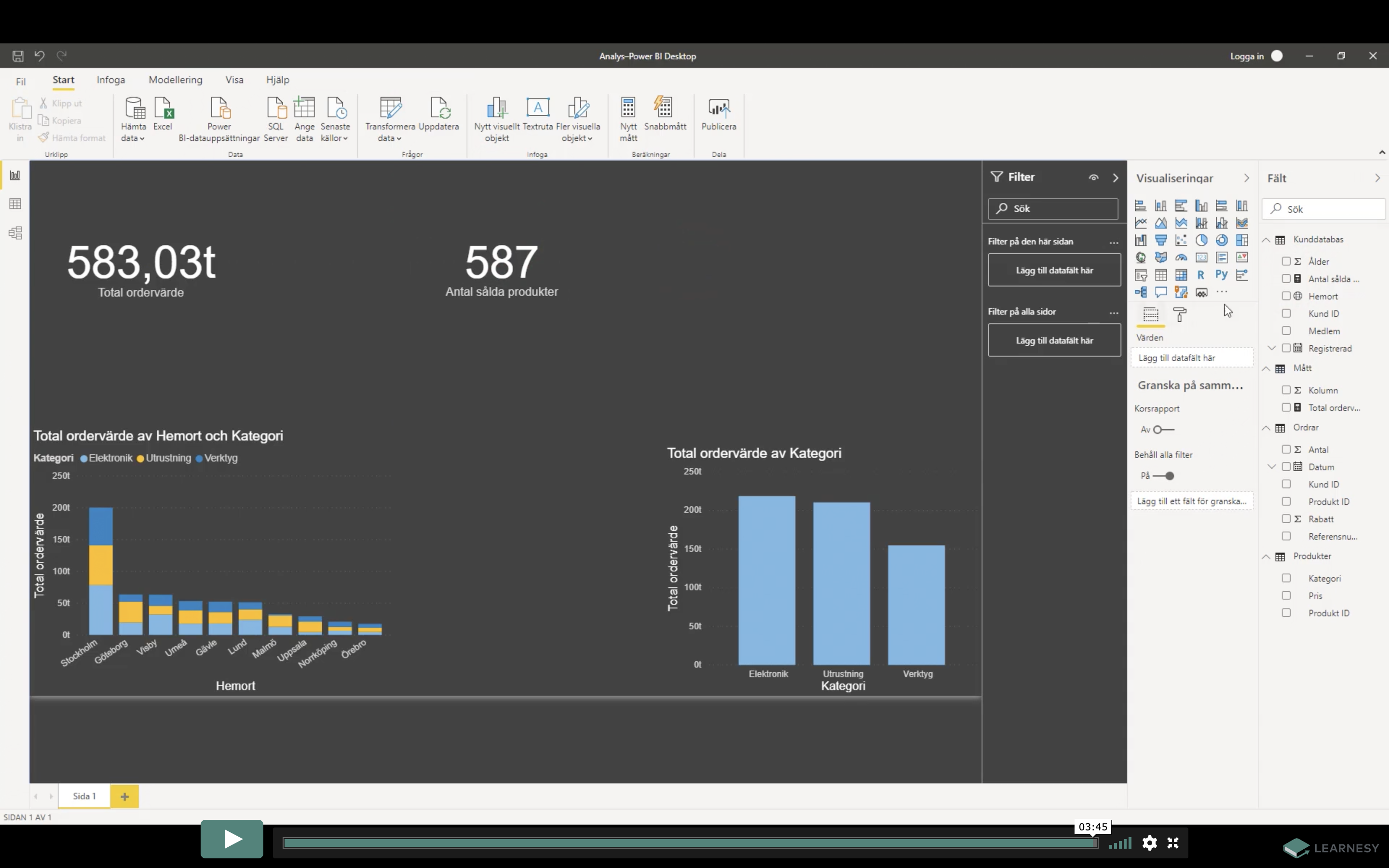
Task: Select the scatter chart visualization
Action: tap(1181, 240)
